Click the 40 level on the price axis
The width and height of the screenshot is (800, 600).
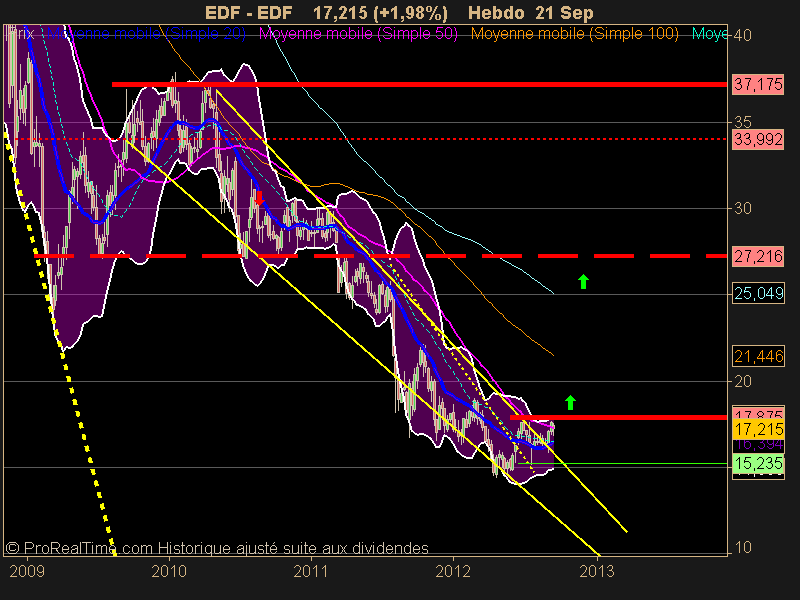tap(742, 35)
